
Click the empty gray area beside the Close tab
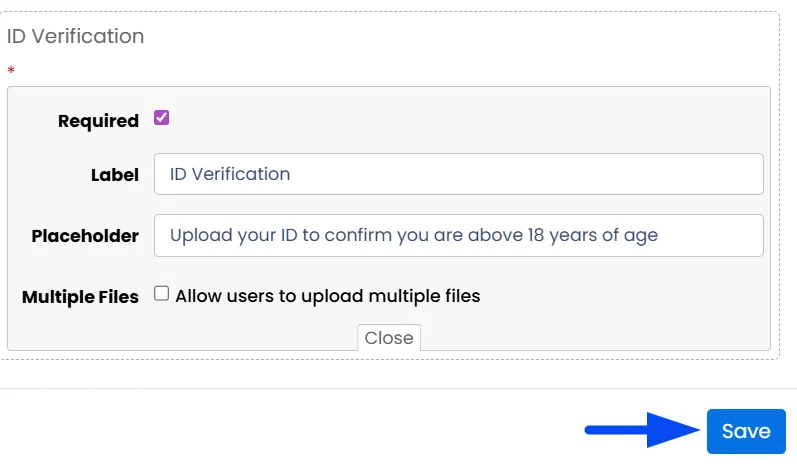[595, 337]
